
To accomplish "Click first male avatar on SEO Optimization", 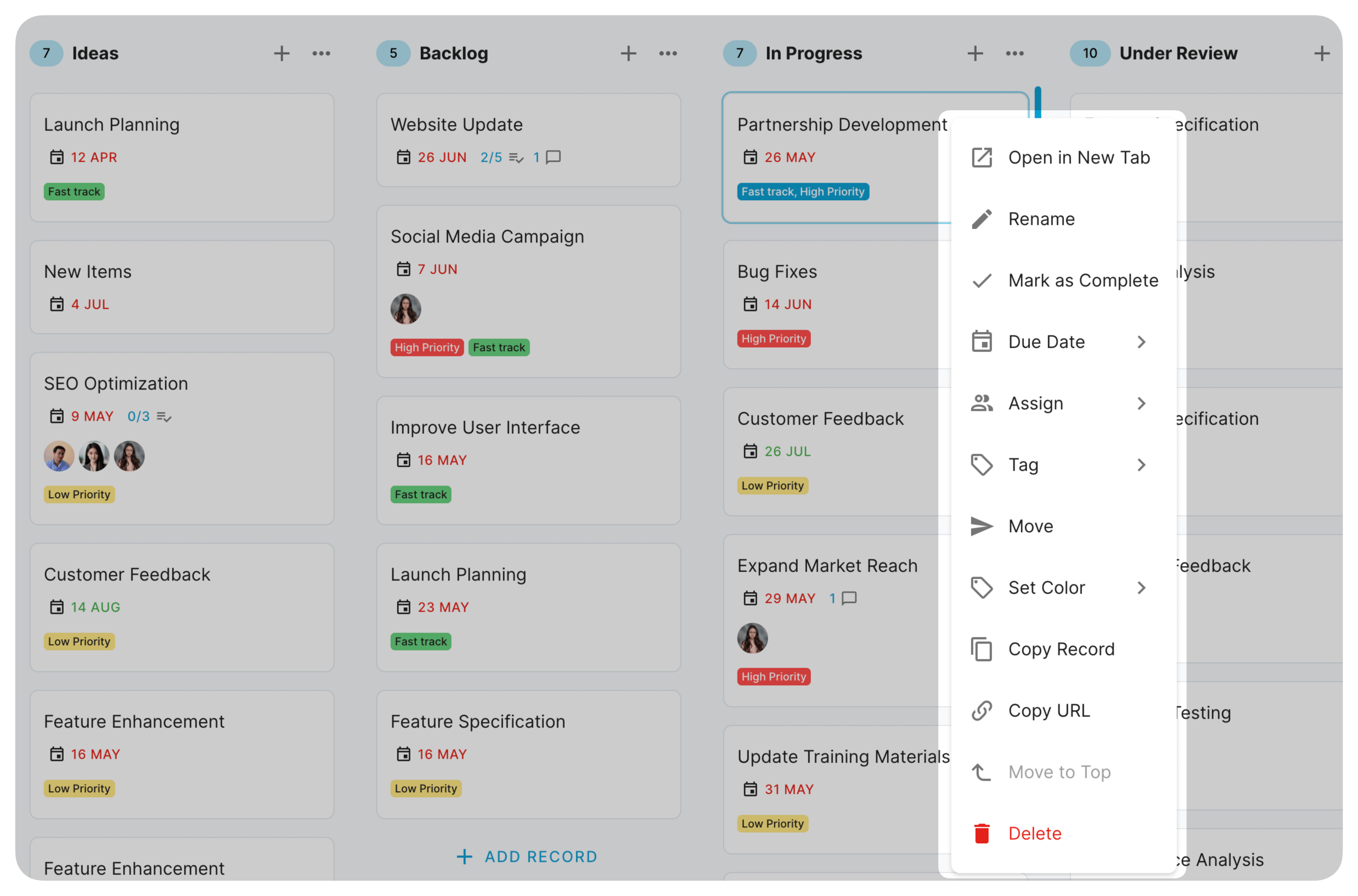I will coord(59,456).
